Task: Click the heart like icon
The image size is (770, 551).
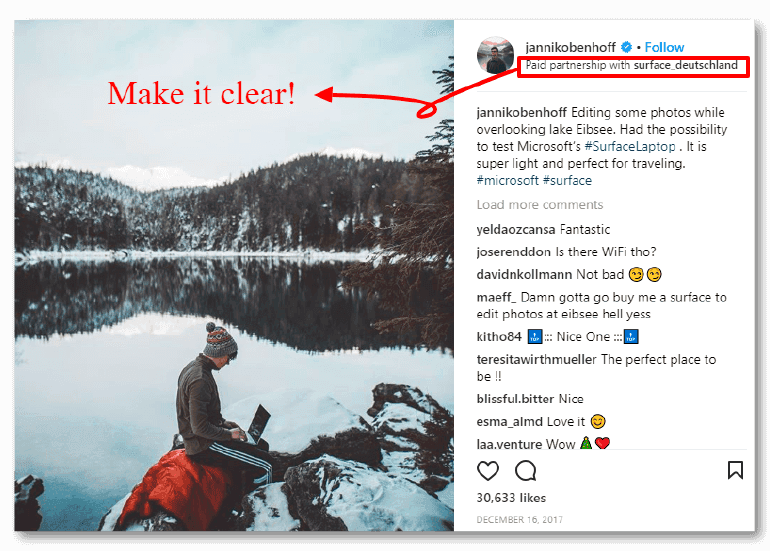Action: [x=488, y=470]
